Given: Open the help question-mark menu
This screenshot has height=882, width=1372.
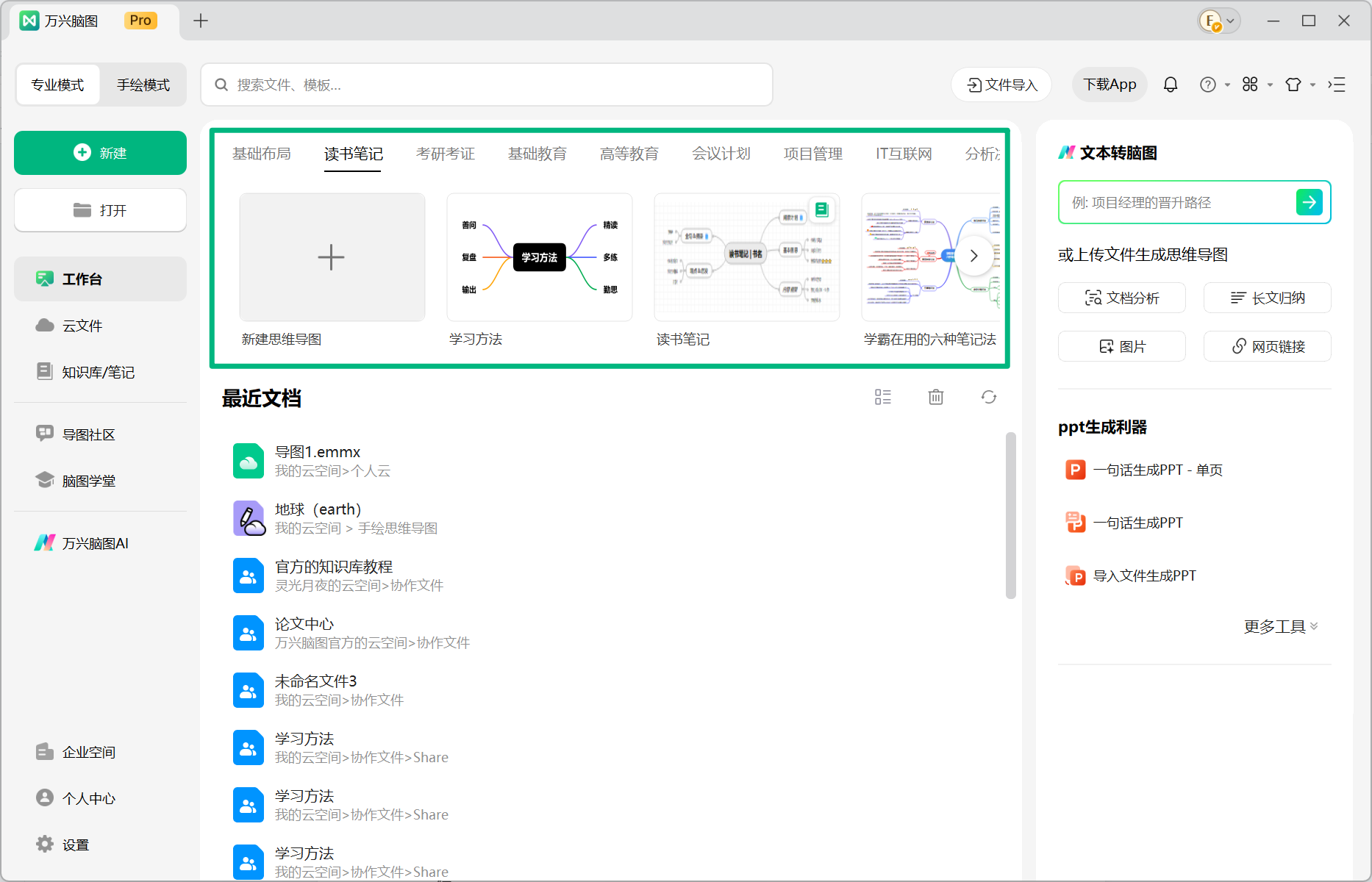Looking at the screenshot, I should tap(1214, 85).
